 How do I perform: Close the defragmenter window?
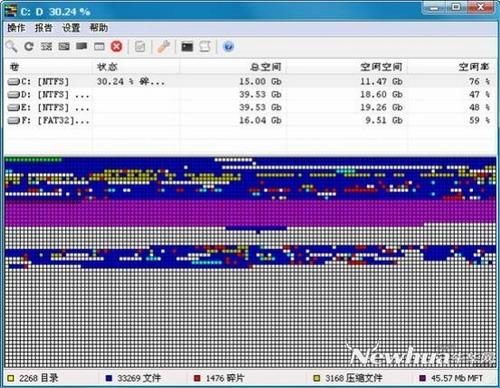tap(480, 7)
